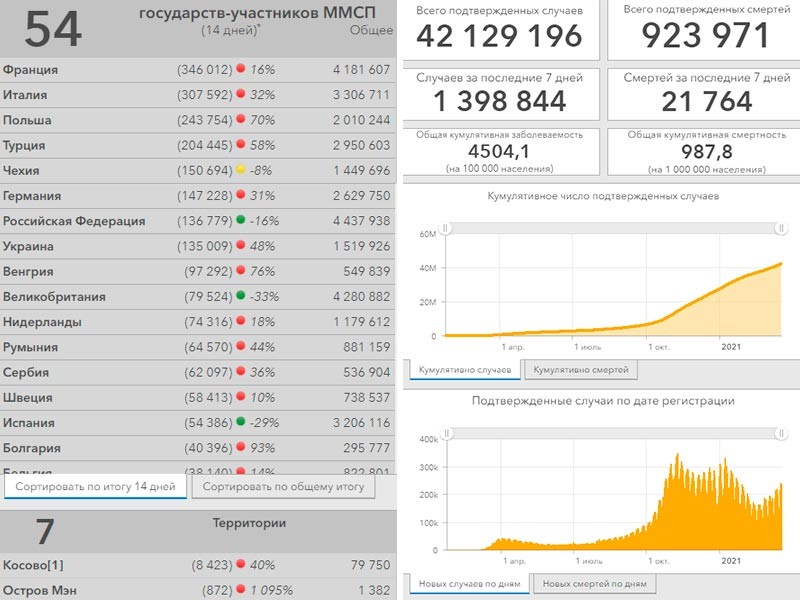
Task: Click the red indicator dot next to Франция
Action: pos(241,70)
